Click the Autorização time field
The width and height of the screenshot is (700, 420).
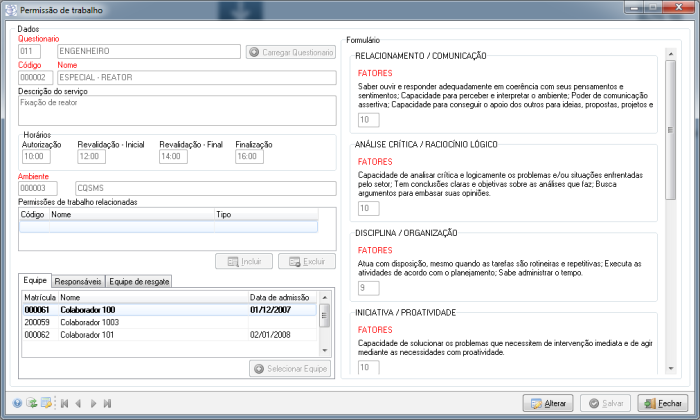[x=36, y=156]
